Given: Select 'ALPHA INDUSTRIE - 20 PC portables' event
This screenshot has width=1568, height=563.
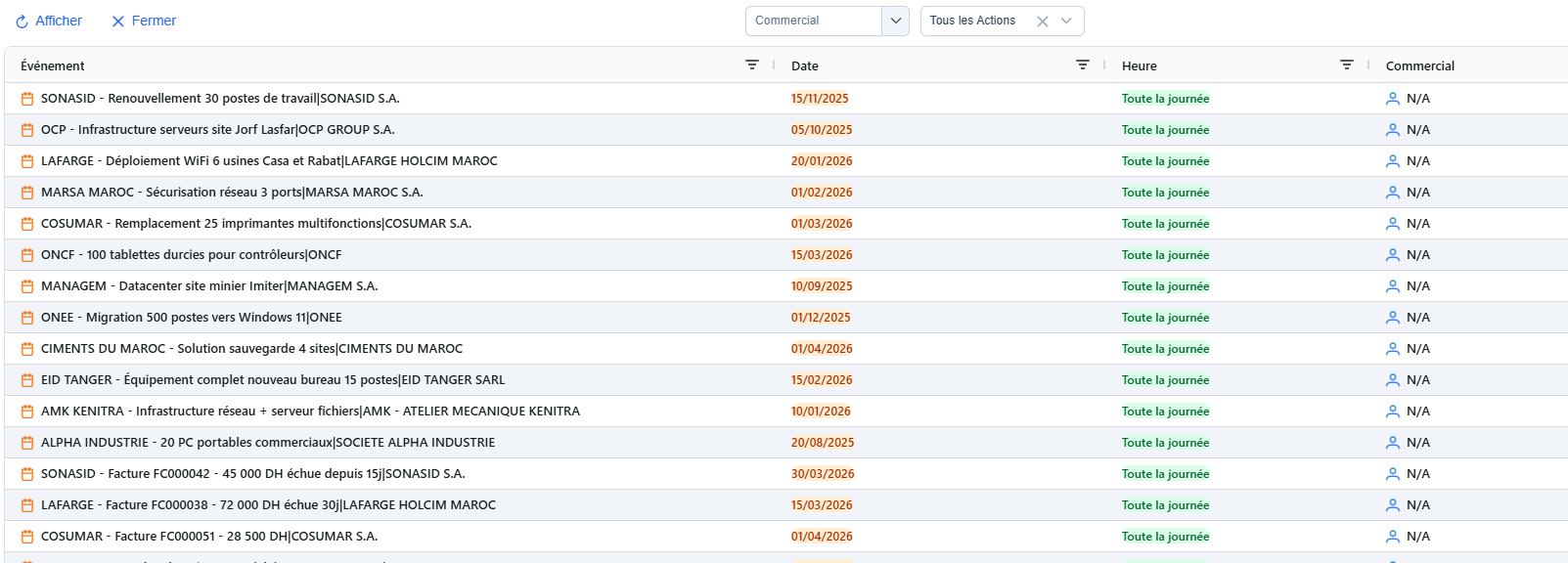Looking at the screenshot, I should click(x=268, y=443).
